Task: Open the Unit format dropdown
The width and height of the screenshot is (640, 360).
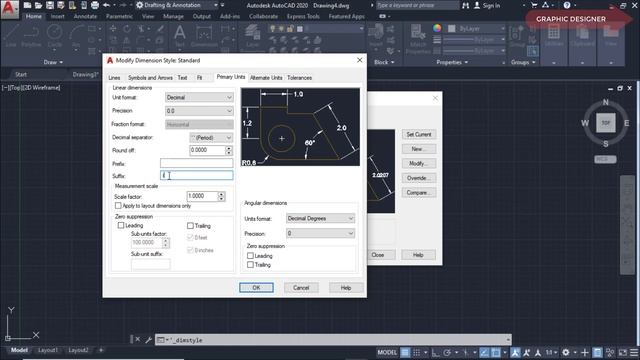Action: [199, 98]
